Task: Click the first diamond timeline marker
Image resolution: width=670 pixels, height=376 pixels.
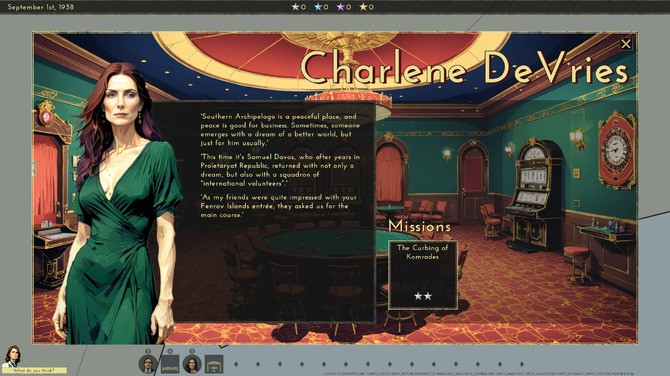Action: (x=236, y=364)
